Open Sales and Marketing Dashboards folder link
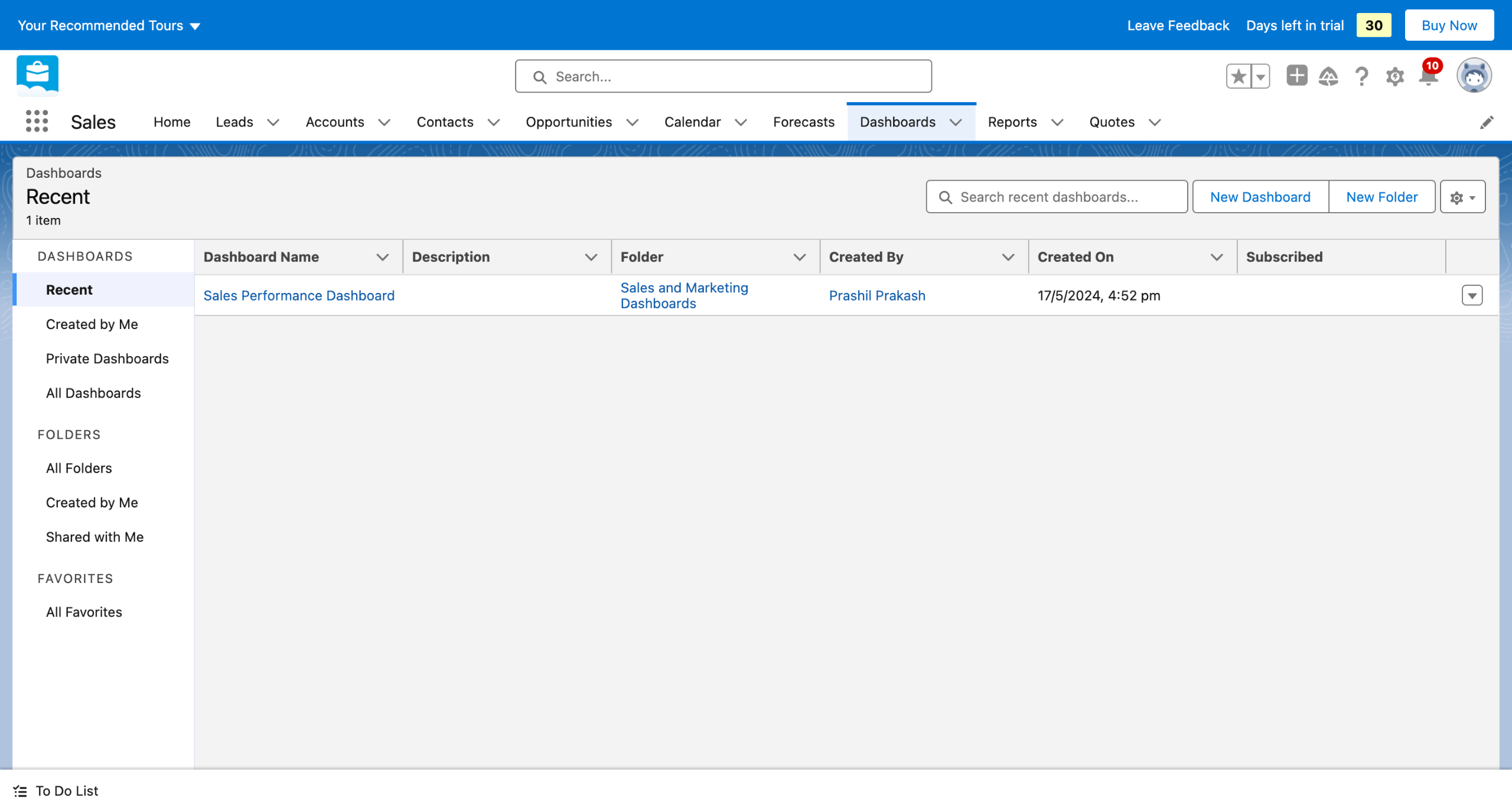Screen dimensions: 1512x811 (x=684, y=295)
